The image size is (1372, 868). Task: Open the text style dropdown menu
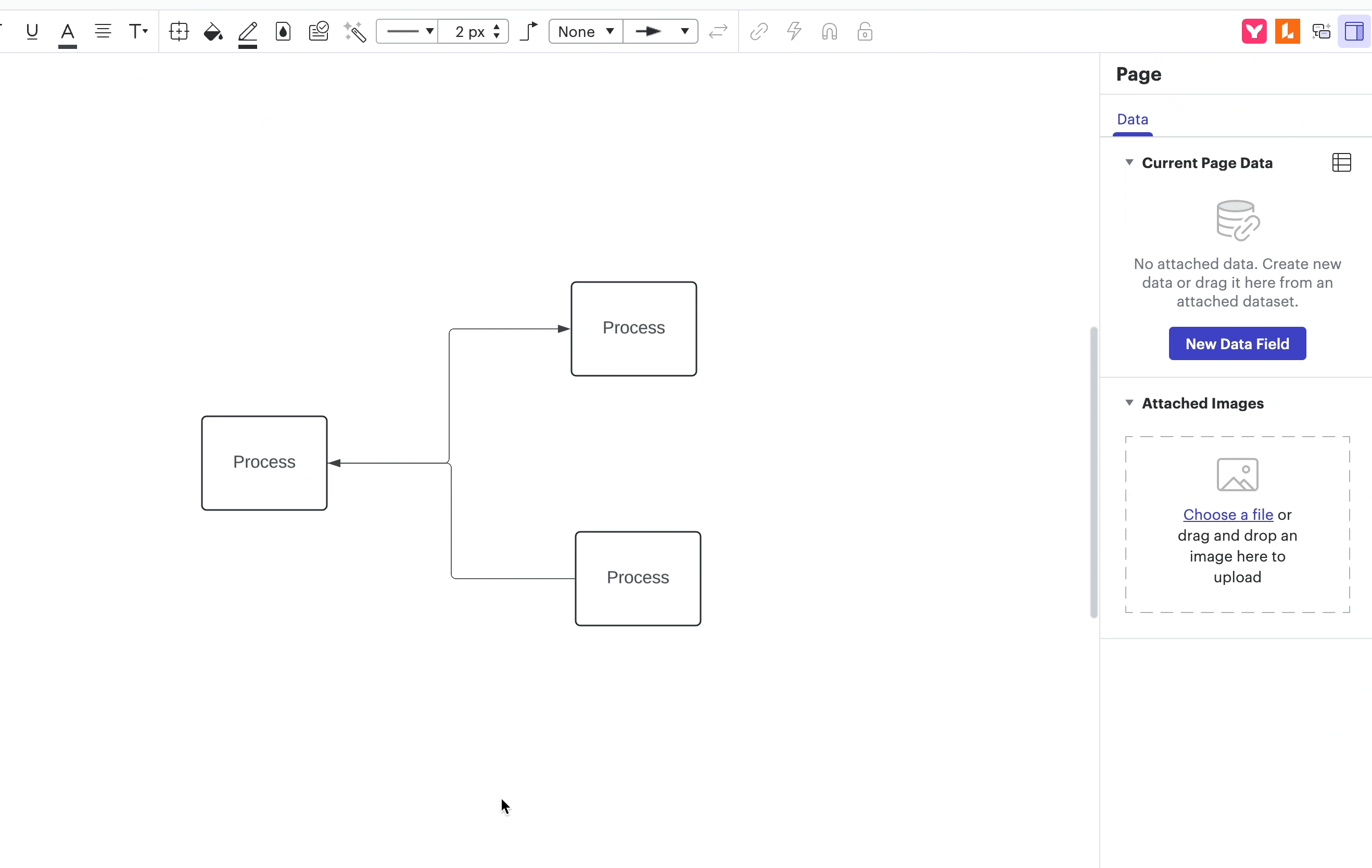tap(138, 32)
